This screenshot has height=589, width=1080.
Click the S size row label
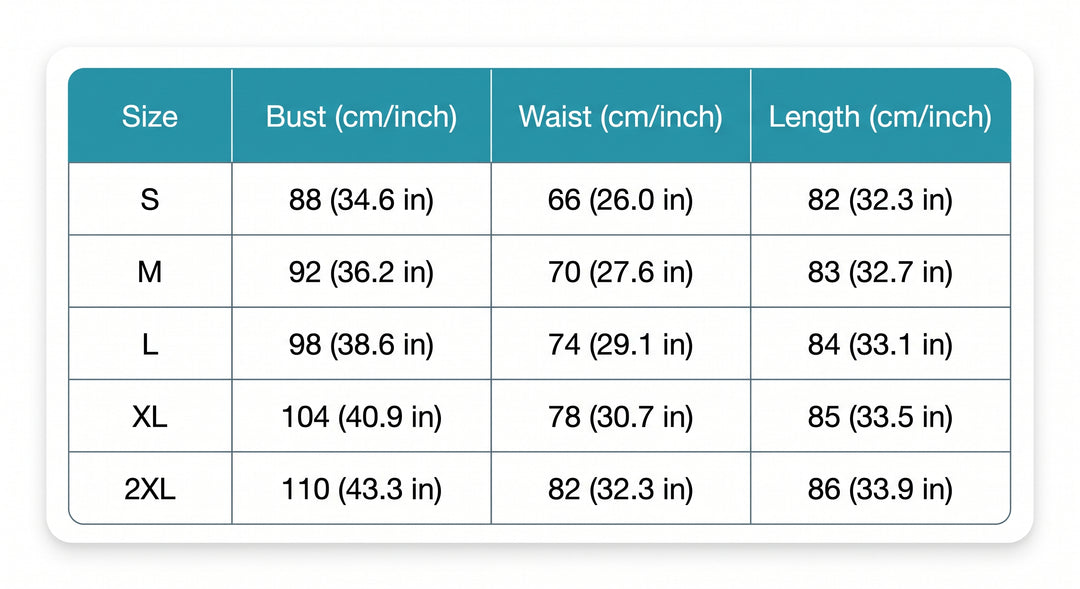[x=150, y=199]
